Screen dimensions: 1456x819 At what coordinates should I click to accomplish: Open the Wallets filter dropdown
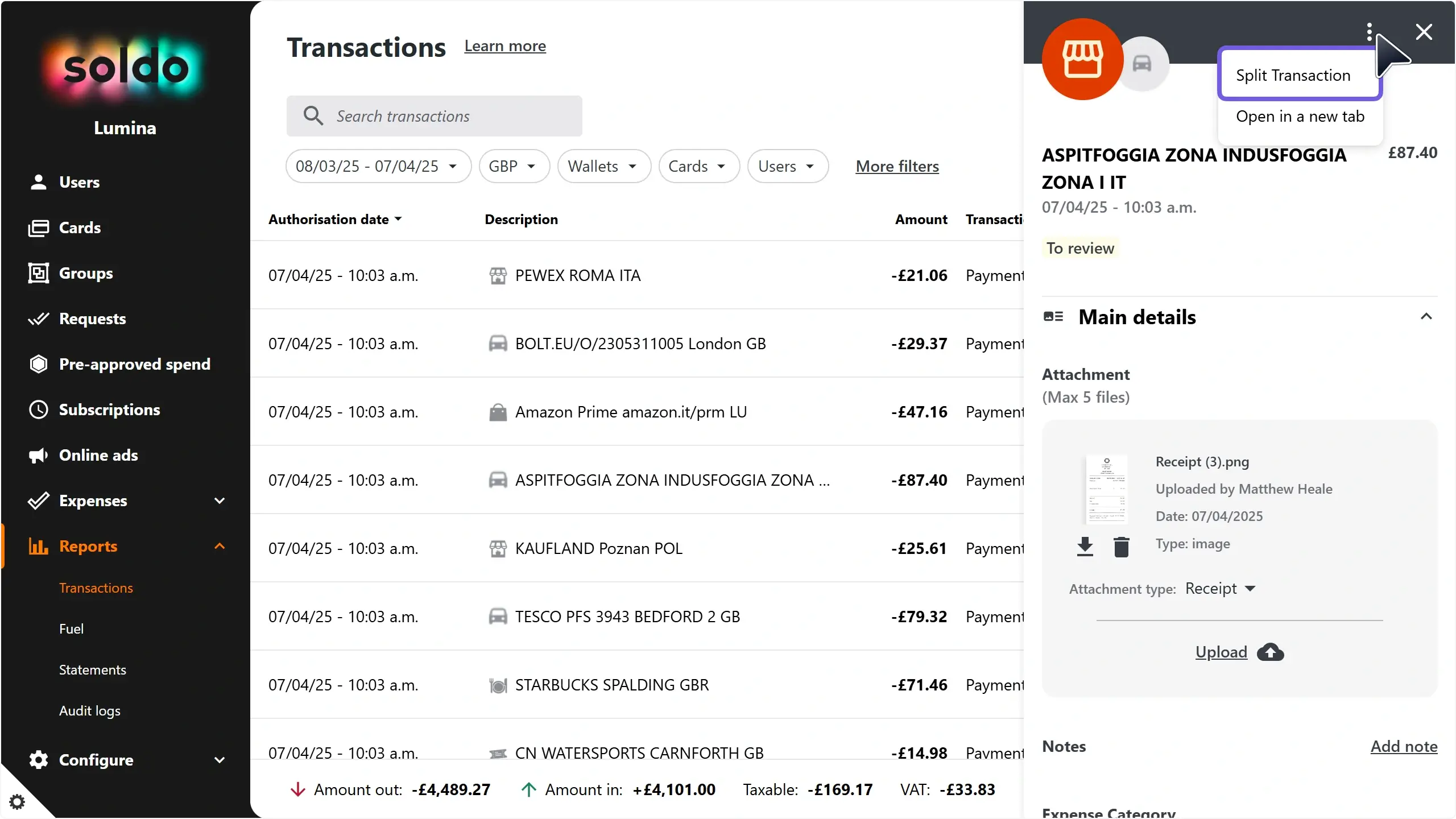[x=603, y=166]
